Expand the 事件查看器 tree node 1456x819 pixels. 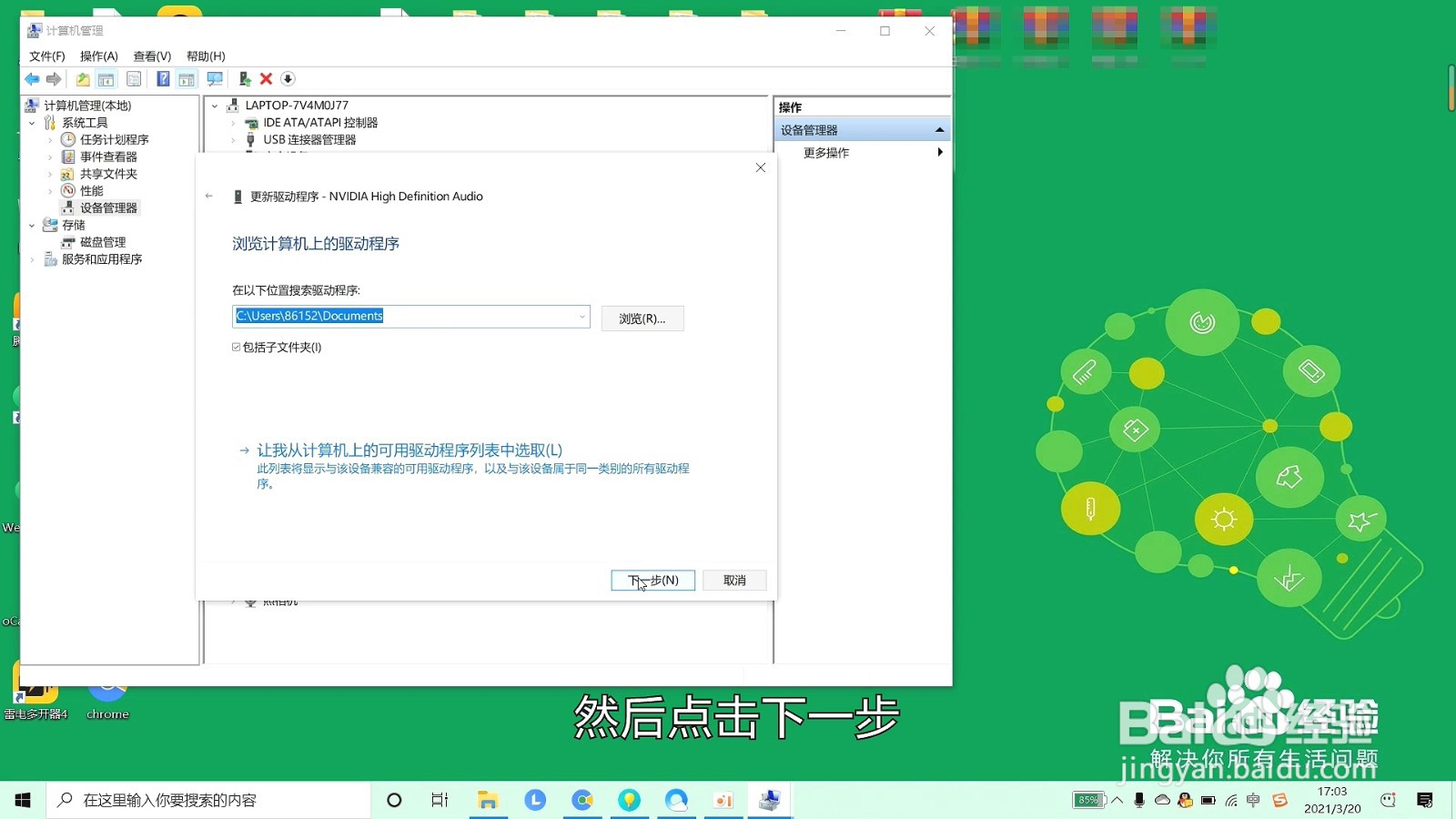click(50, 157)
